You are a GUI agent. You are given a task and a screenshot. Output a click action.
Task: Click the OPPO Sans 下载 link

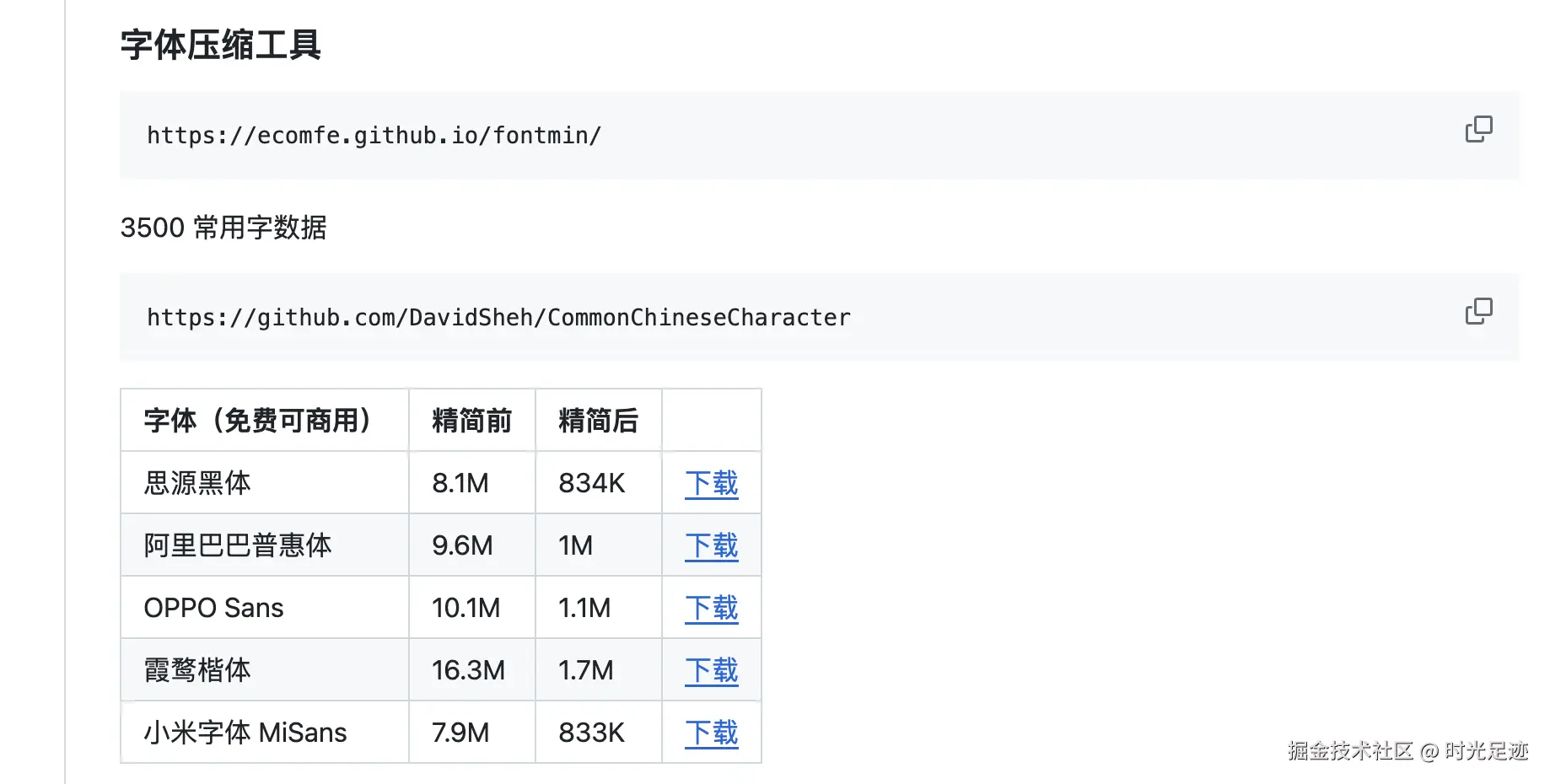(x=711, y=608)
